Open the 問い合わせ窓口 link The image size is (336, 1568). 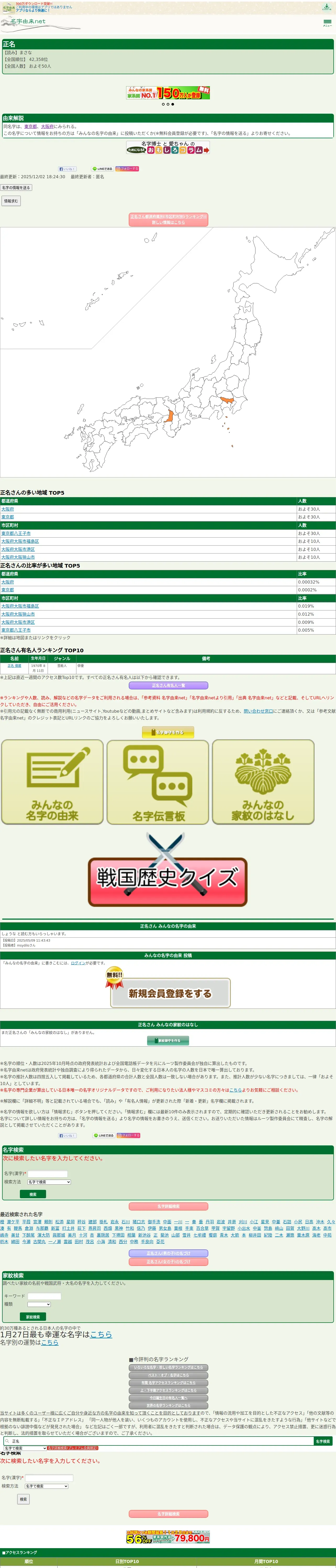pyautogui.click(x=259, y=711)
